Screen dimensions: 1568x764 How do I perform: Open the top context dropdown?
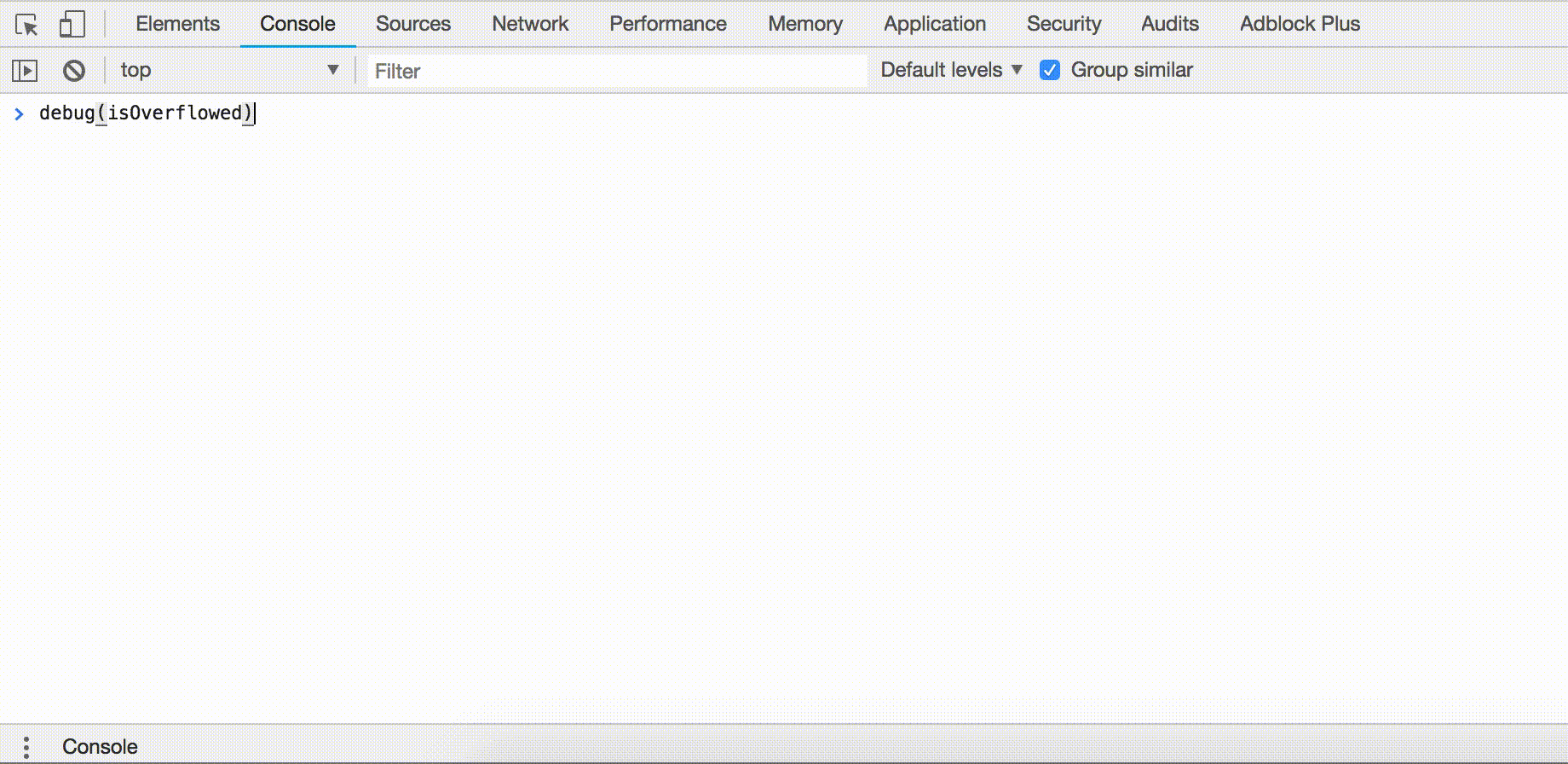pyautogui.click(x=229, y=70)
